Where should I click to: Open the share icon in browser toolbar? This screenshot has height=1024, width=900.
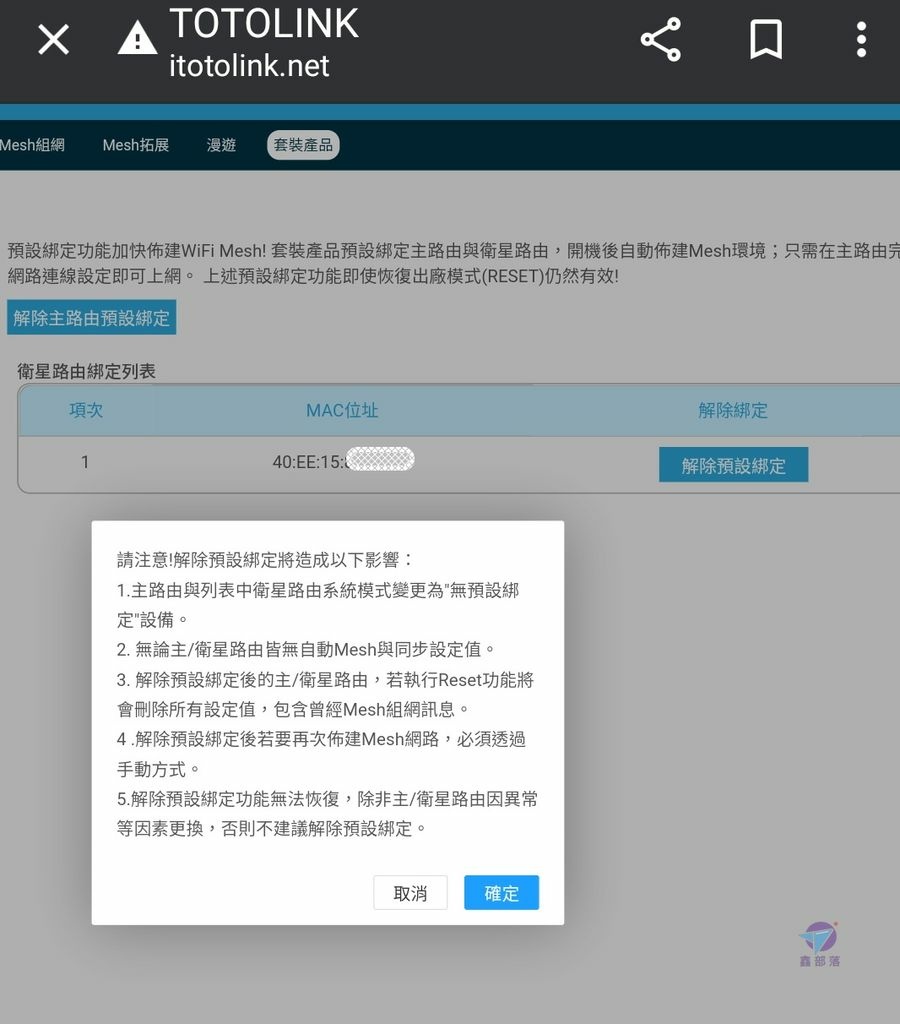[660, 40]
